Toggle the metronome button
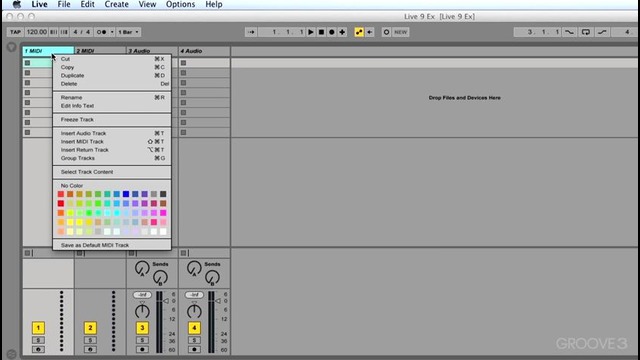This screenshot has height=360, width=640. (101, 32)
